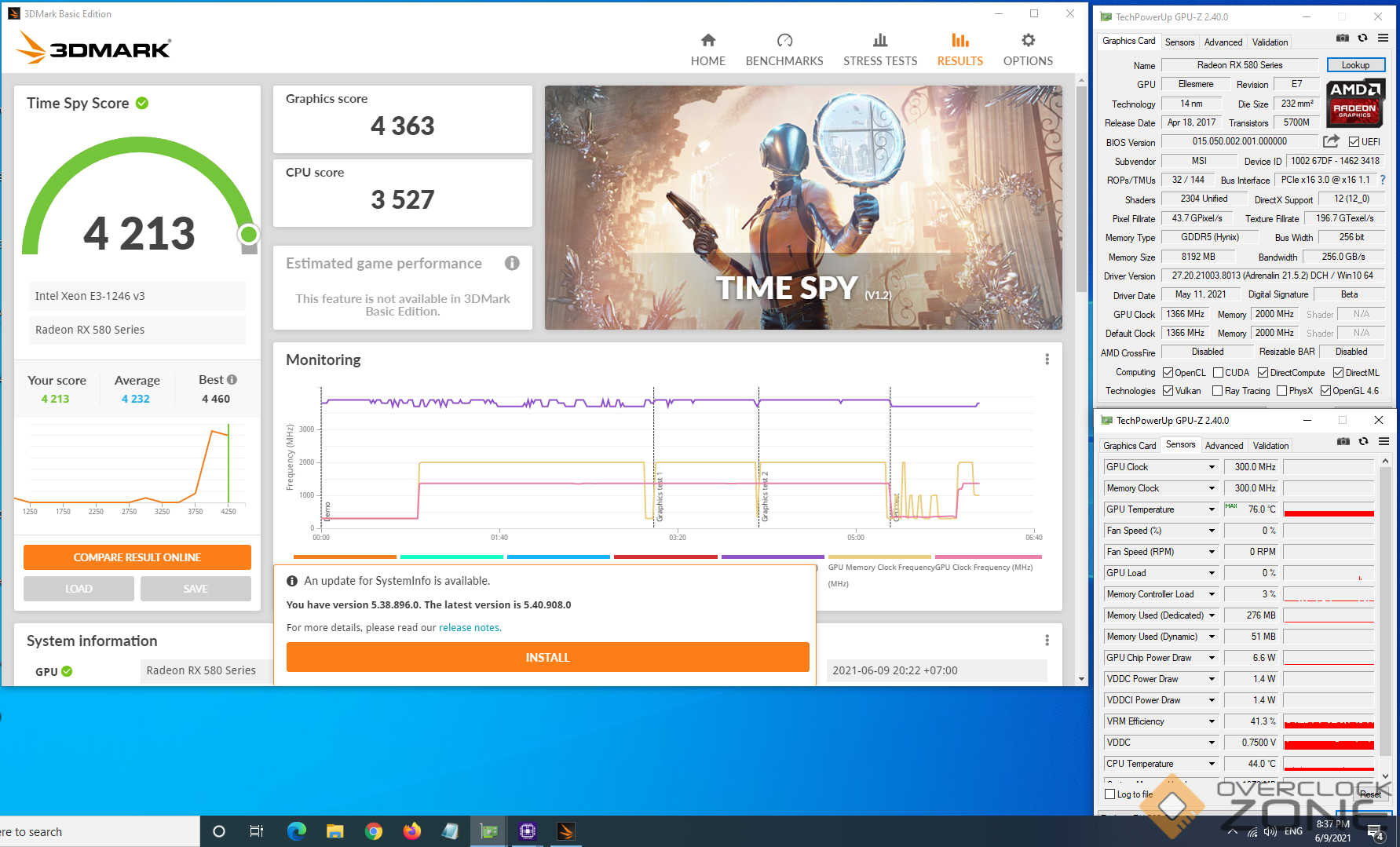Toggle the Ray Tracing checkbox

click(x=1217, y=391)
